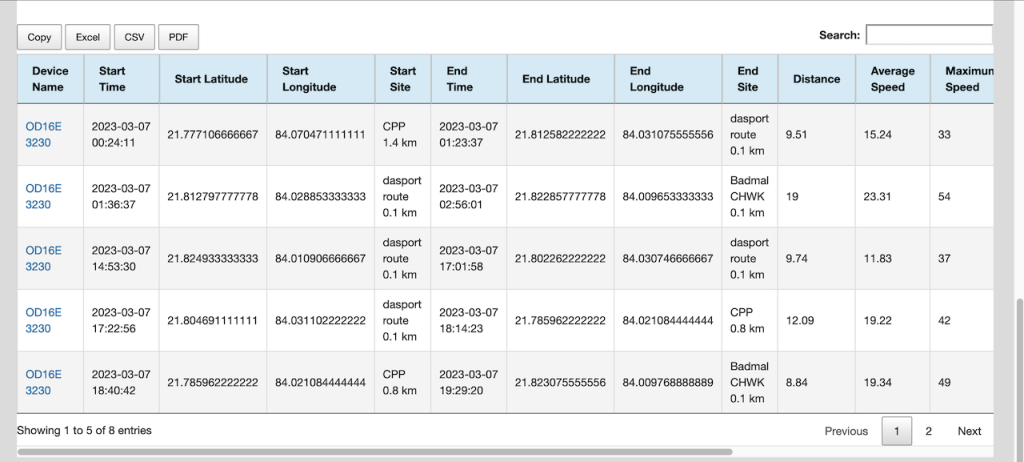Sort by Distance column header
The image size is (1024, 462).
816,79
